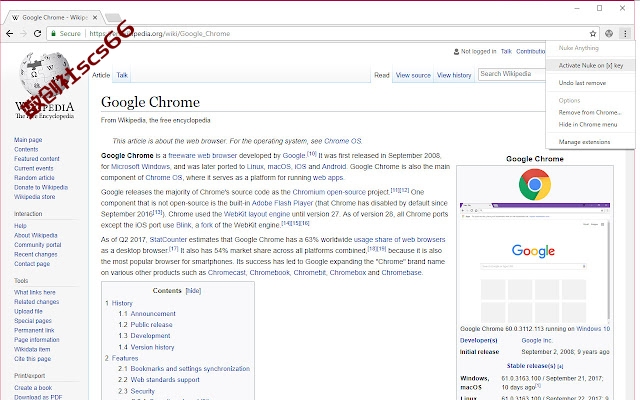
Task: Open Related changes link
Action: click(x=36, y=302)
